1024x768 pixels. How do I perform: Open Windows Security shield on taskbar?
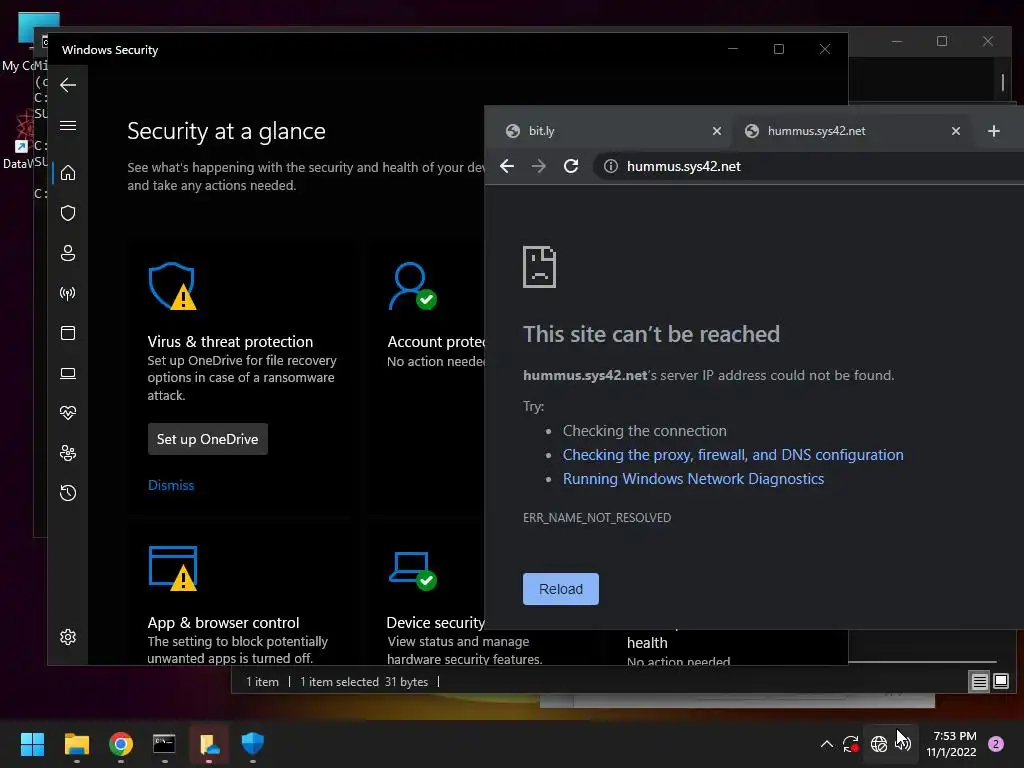point(253,744)
